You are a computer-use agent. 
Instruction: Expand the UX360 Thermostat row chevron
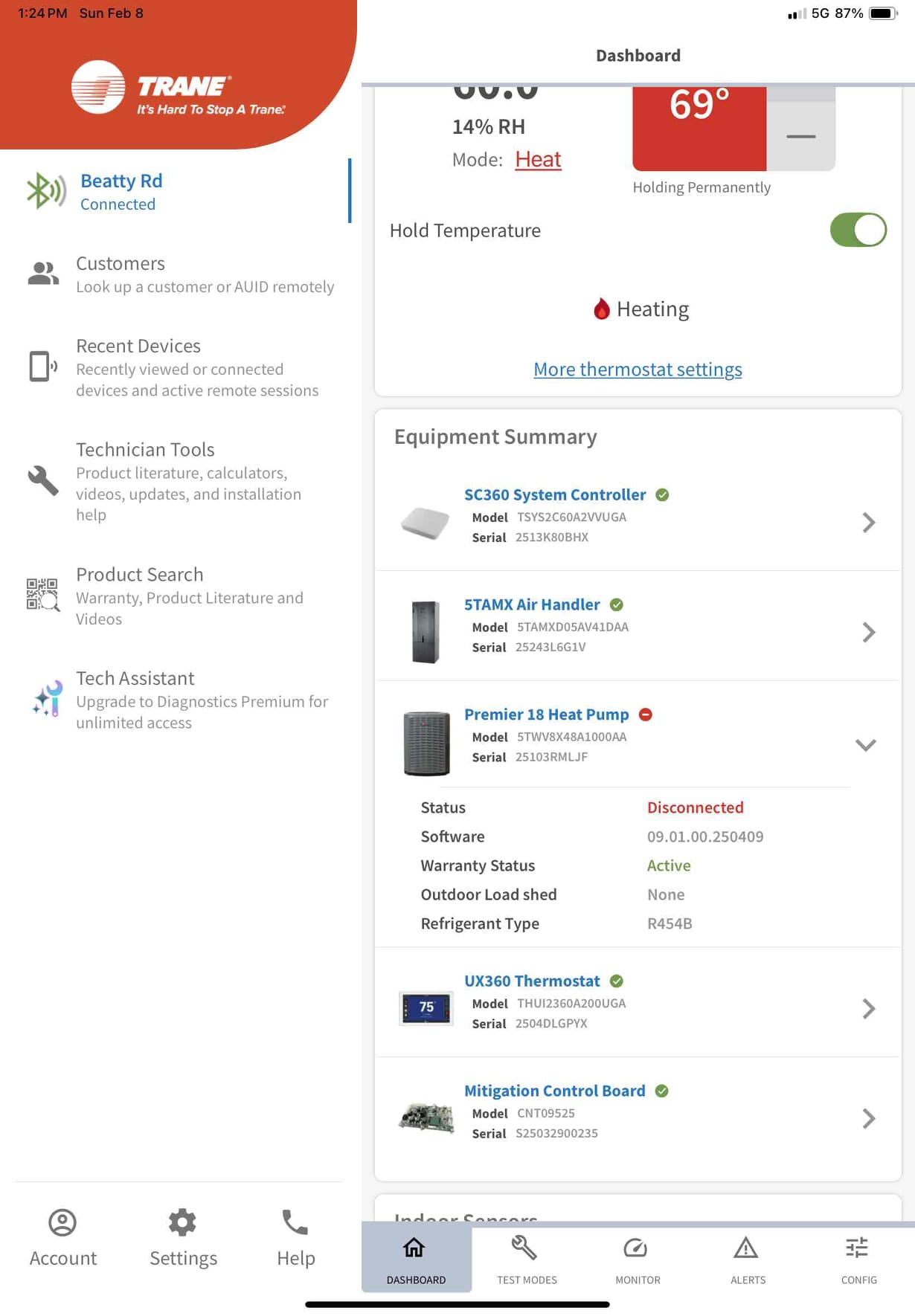click(x=868, y=1009)
